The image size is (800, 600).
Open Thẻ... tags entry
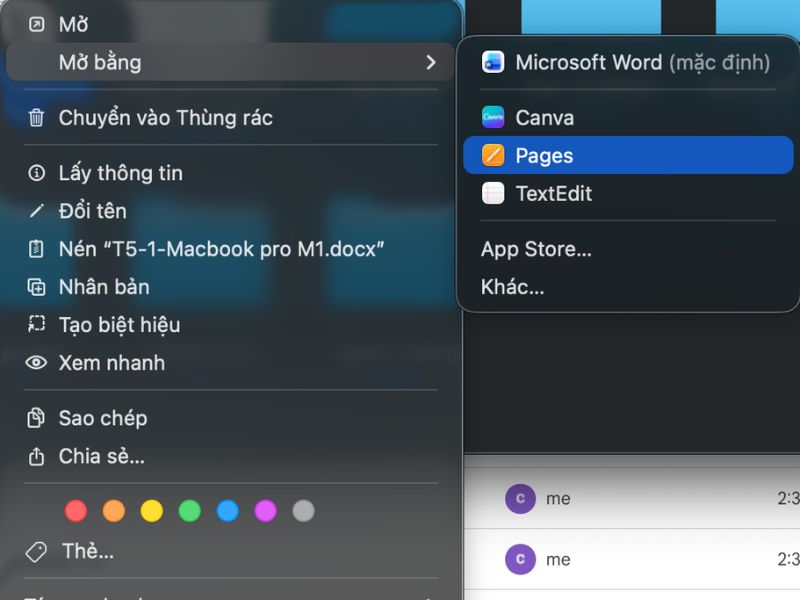tap(230, 552)
